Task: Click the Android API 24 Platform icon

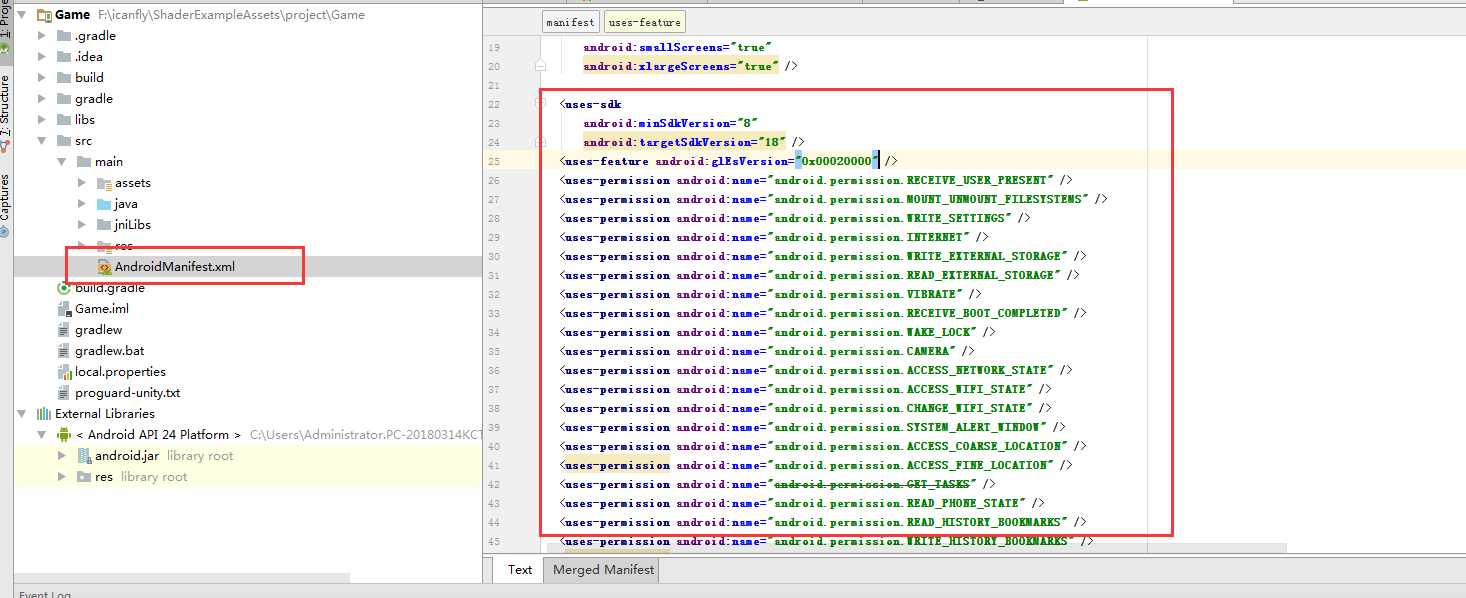Action: 64,435
